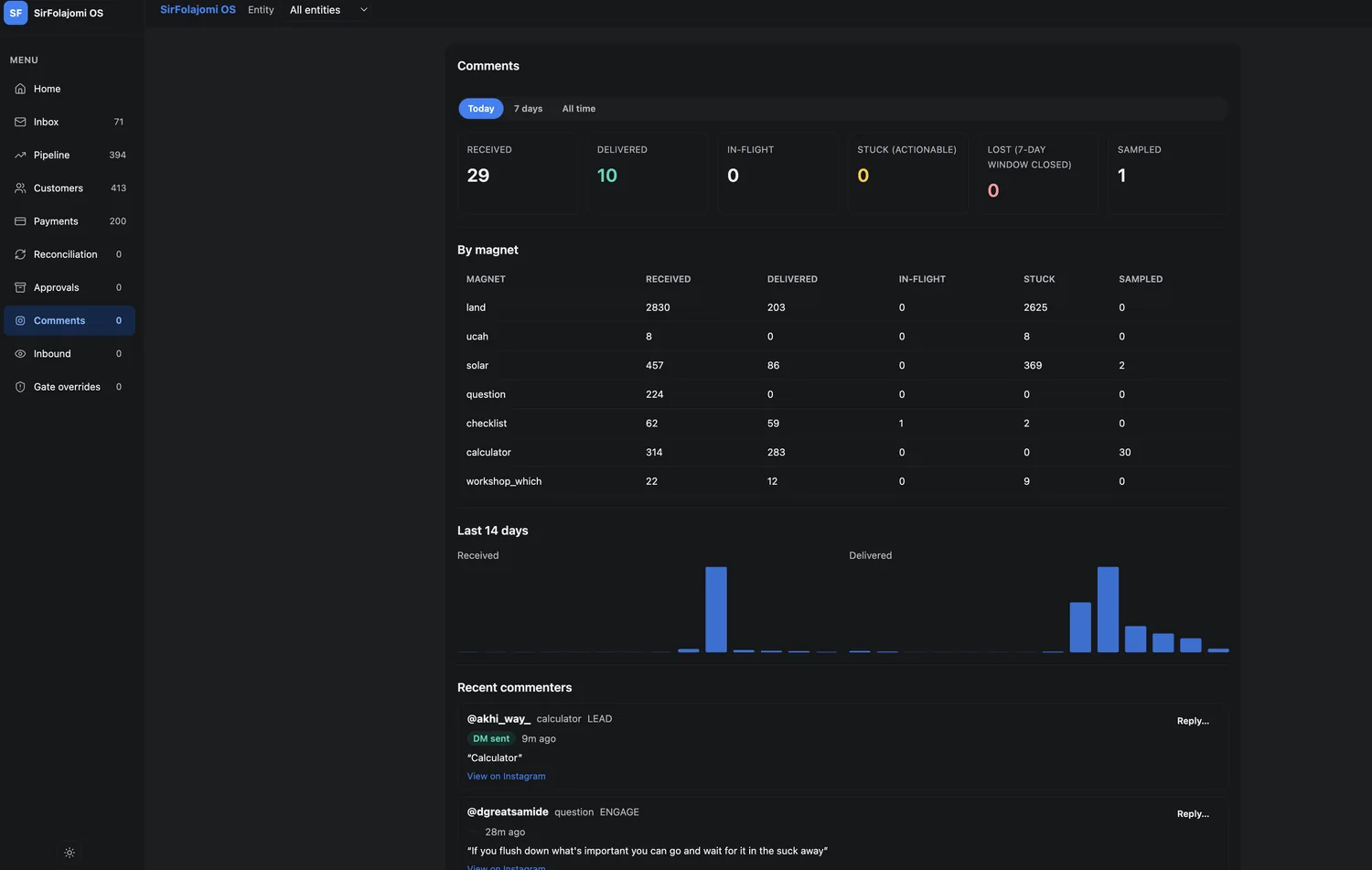Click the checklist magnet row name
Image resolution: width=1372 pixels, height=870 pixels.
487,424
